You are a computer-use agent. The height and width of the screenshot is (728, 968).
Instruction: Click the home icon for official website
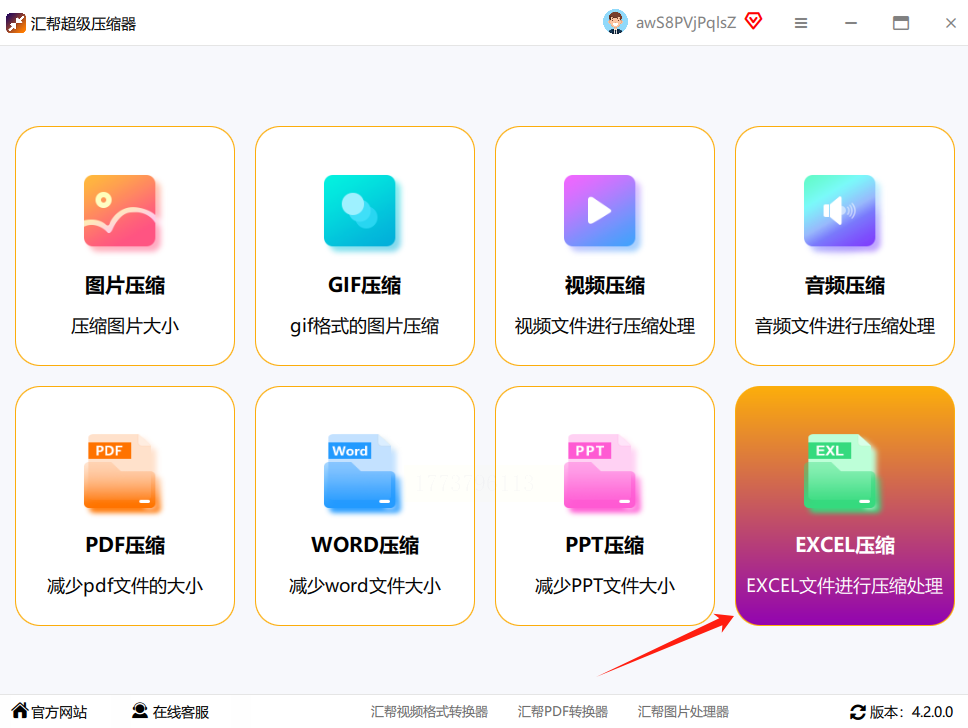pos(20,711)
